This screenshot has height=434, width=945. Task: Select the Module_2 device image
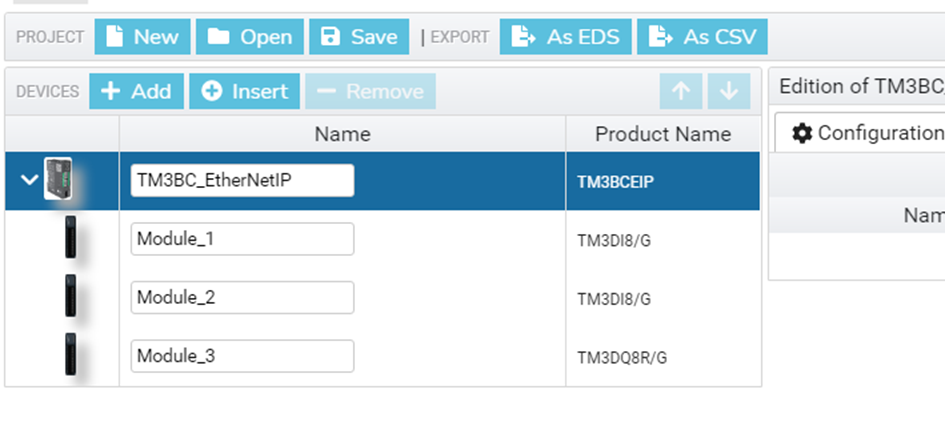(71, 295)
